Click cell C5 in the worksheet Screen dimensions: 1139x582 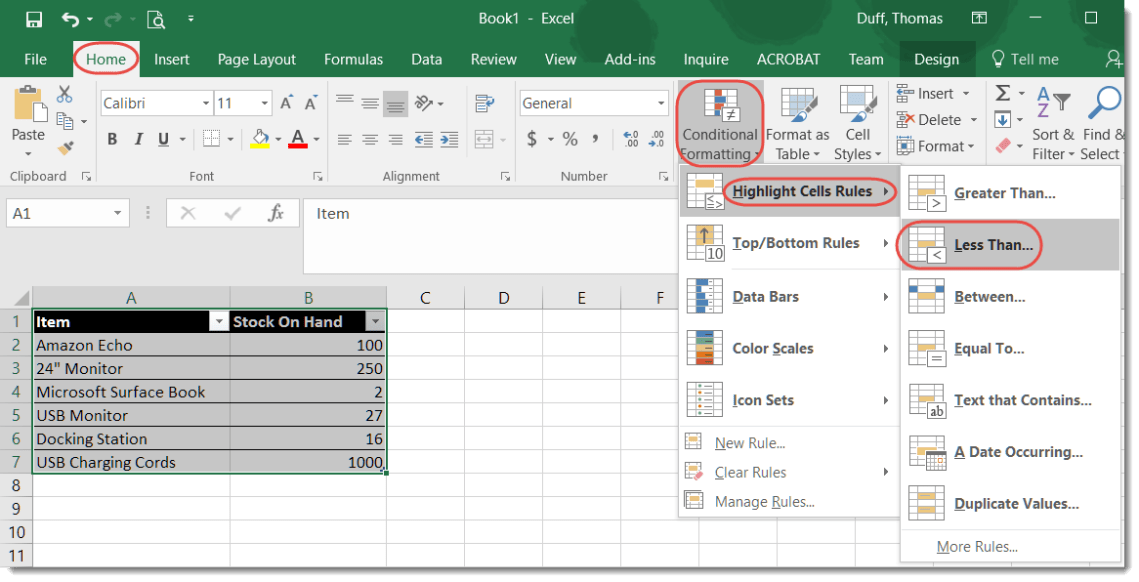[x=425, y=415]
